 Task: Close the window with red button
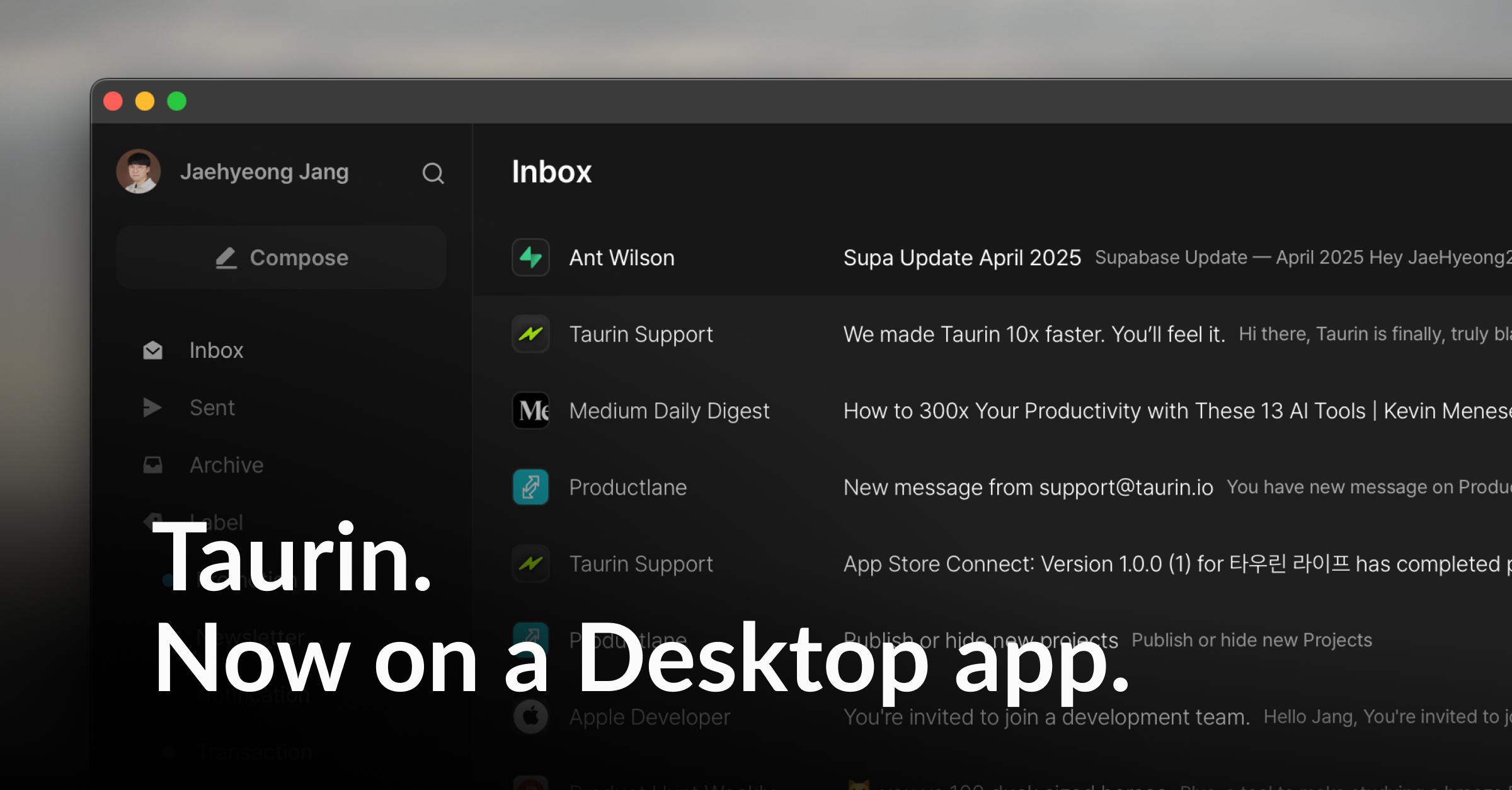pyautogui.click(x=113, y=101)
